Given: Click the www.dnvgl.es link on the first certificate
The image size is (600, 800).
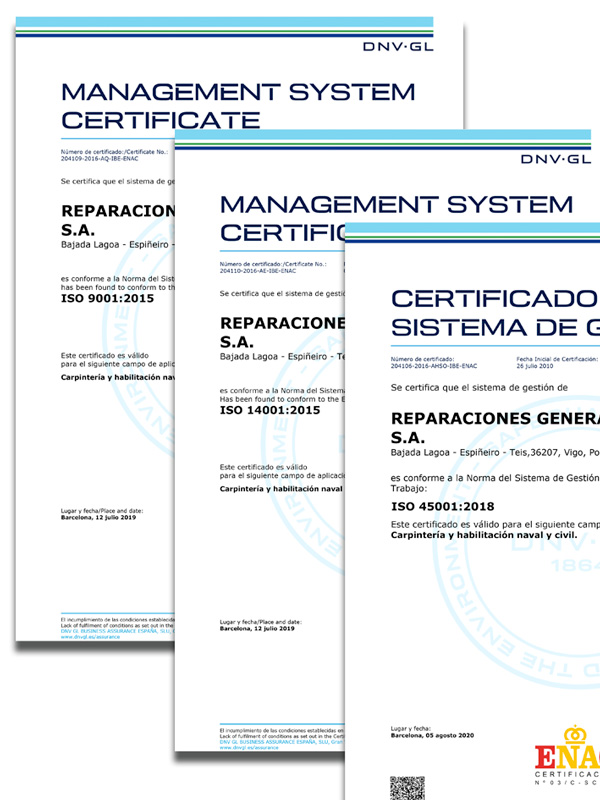Looking at the screenshot, I should (x=90, y=637).
